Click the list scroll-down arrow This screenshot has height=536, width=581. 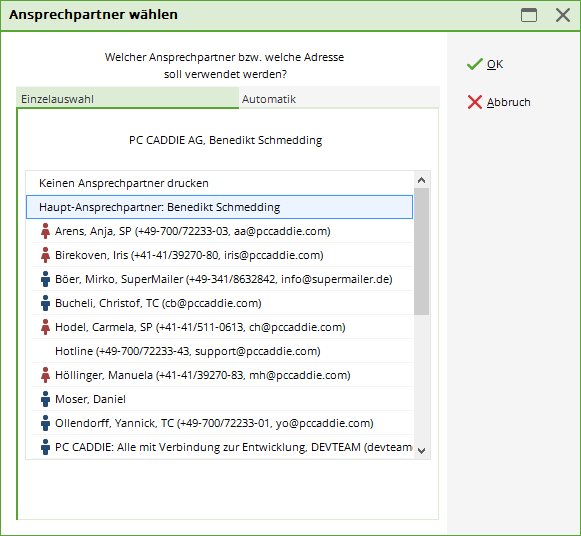click(x=421, y=451)
